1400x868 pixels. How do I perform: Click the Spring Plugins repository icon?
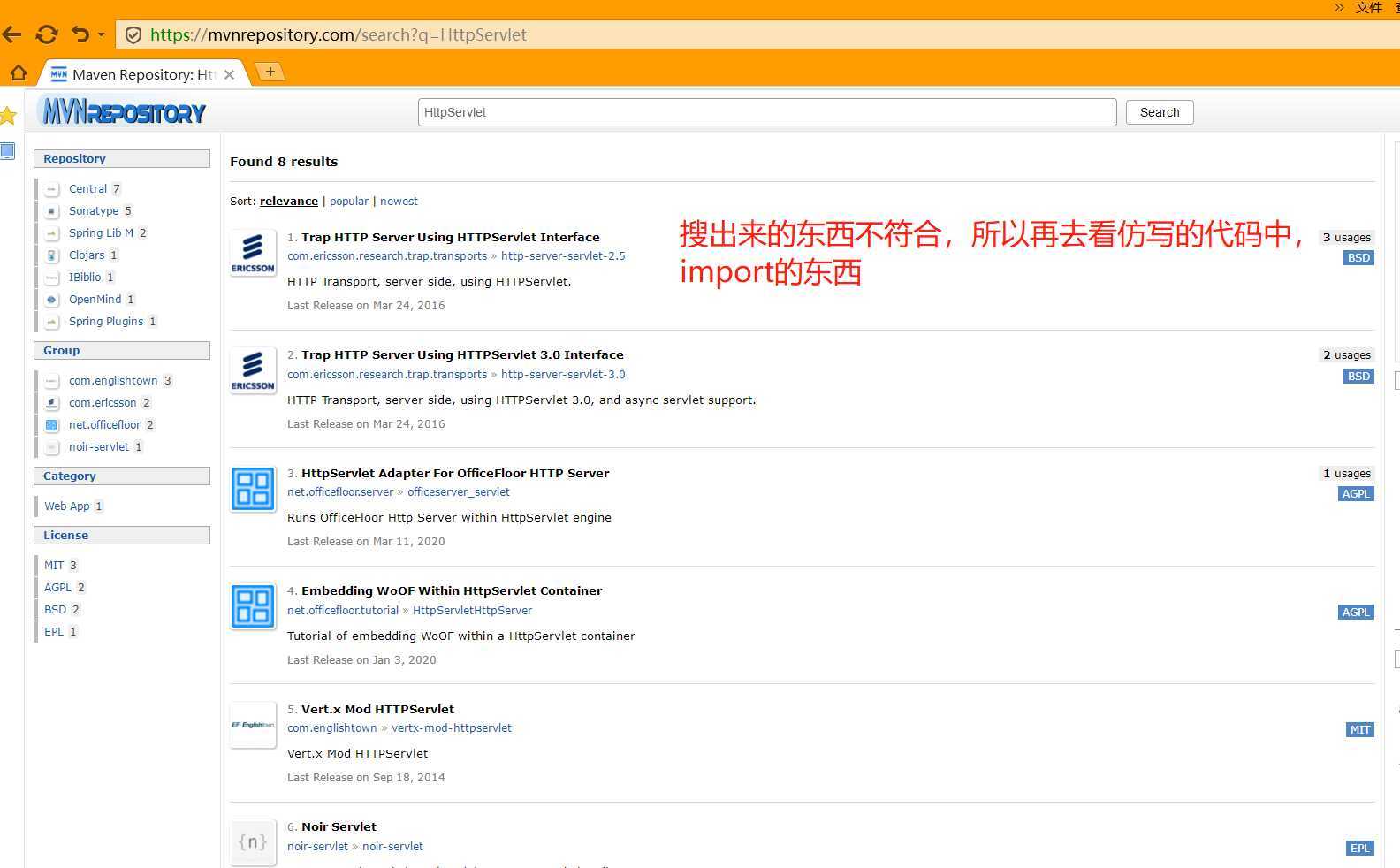tap(52, 322)
